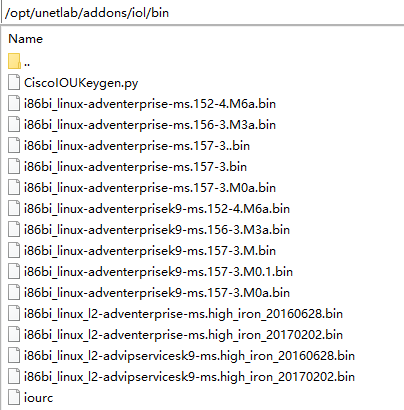Screen dimensions: 404x410
Task: Click file icon for adventerprise-ms.157-3.M0a.bin
Action: 14,187
